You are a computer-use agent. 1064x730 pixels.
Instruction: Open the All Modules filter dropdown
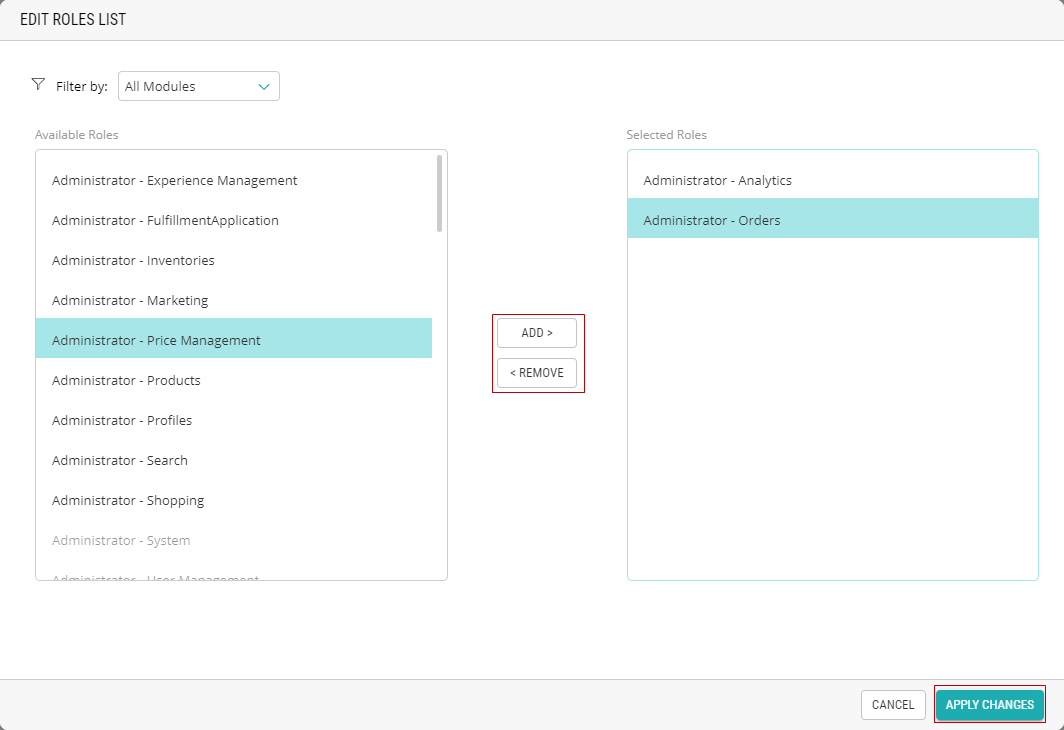[198, 86]
